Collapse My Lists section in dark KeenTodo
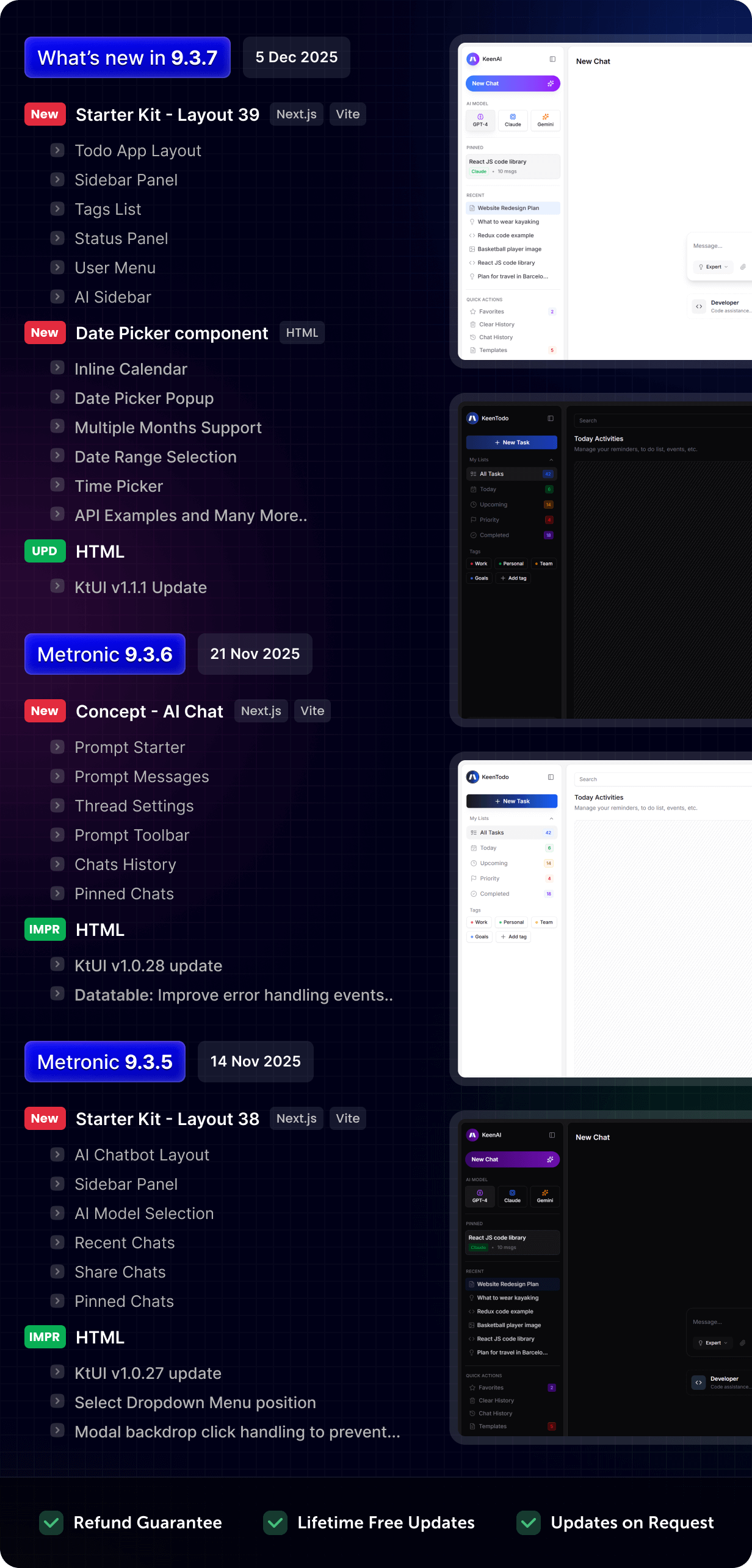The width and height of the screenshot is (752, 1568). coord(551,460)
